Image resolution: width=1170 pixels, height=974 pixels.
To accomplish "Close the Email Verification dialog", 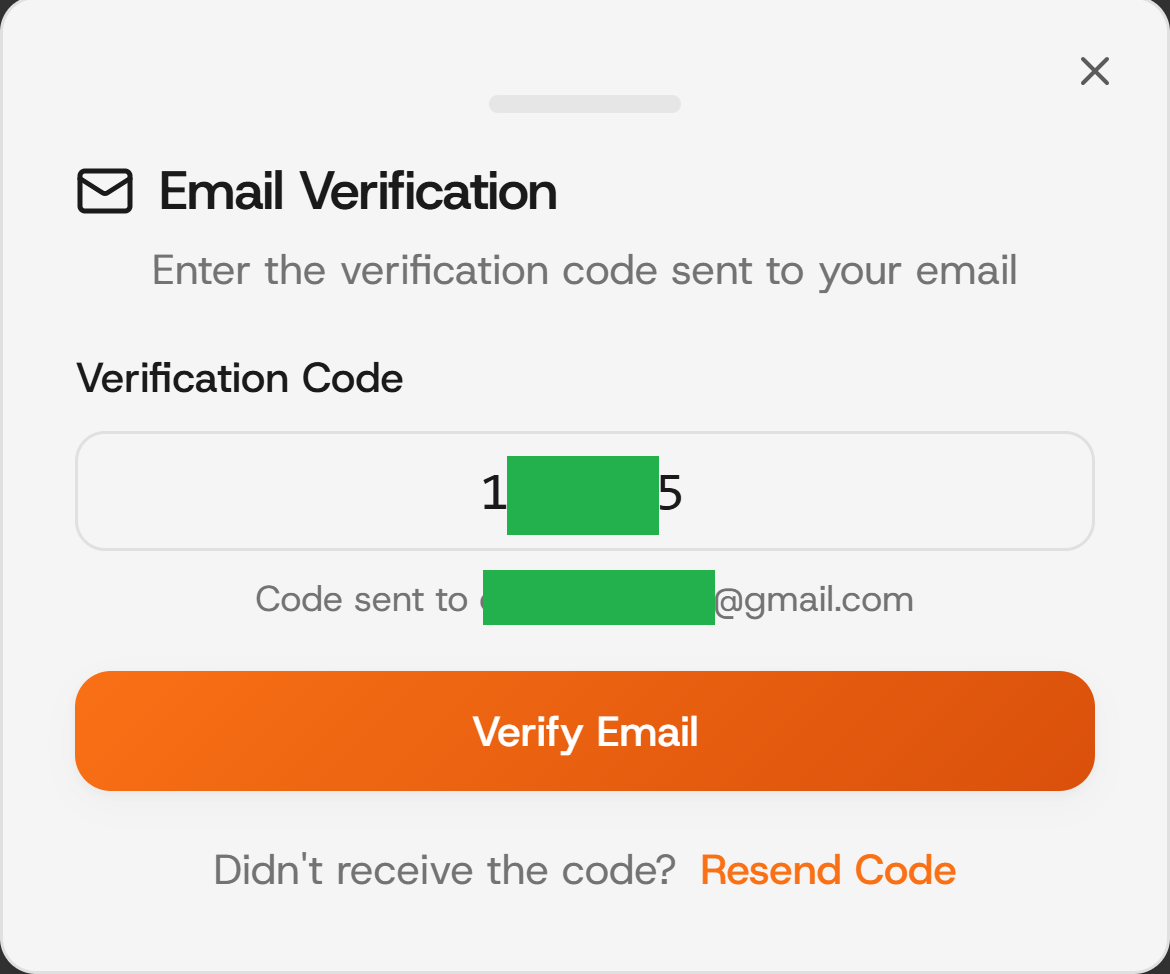I will [1095, 71].
